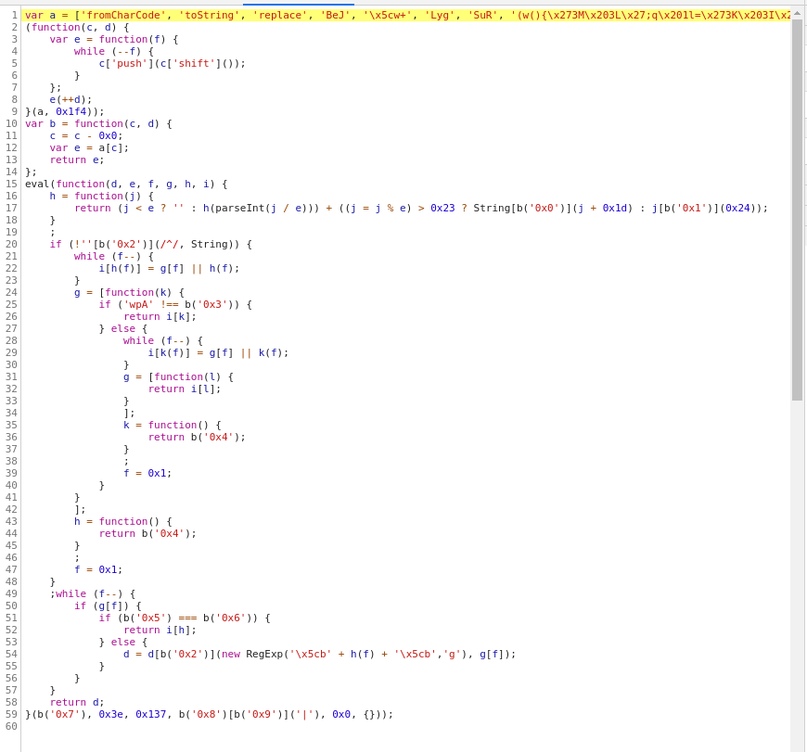The image size is (807, 752).
Task: Click the 'Lyg' string on line 1
Action: click(x=440, y=15)
